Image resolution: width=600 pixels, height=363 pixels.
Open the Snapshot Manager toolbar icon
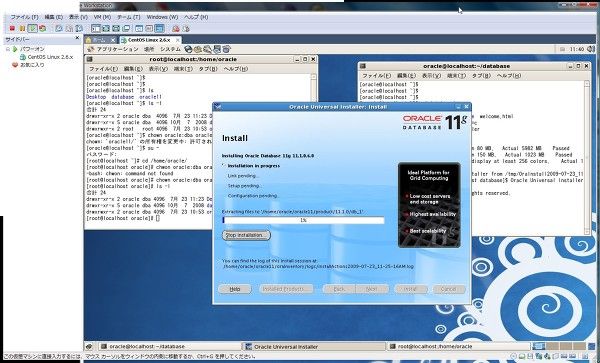[79, 28]
